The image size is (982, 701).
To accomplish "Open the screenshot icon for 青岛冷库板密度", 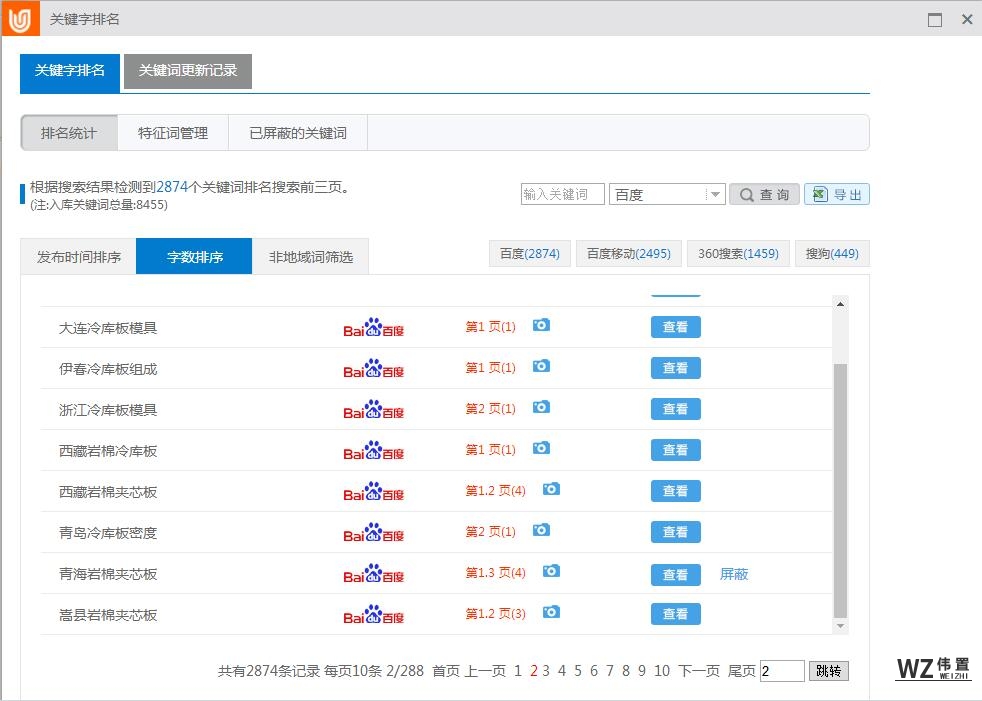I will (541, 530).
